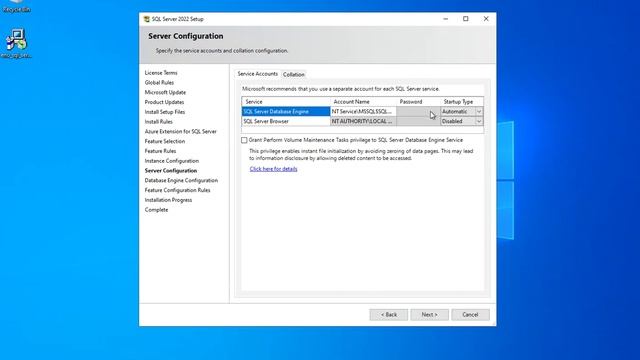
Task: Close the SQL Server 2022 Setup window
Action: (x=486, y=19)
